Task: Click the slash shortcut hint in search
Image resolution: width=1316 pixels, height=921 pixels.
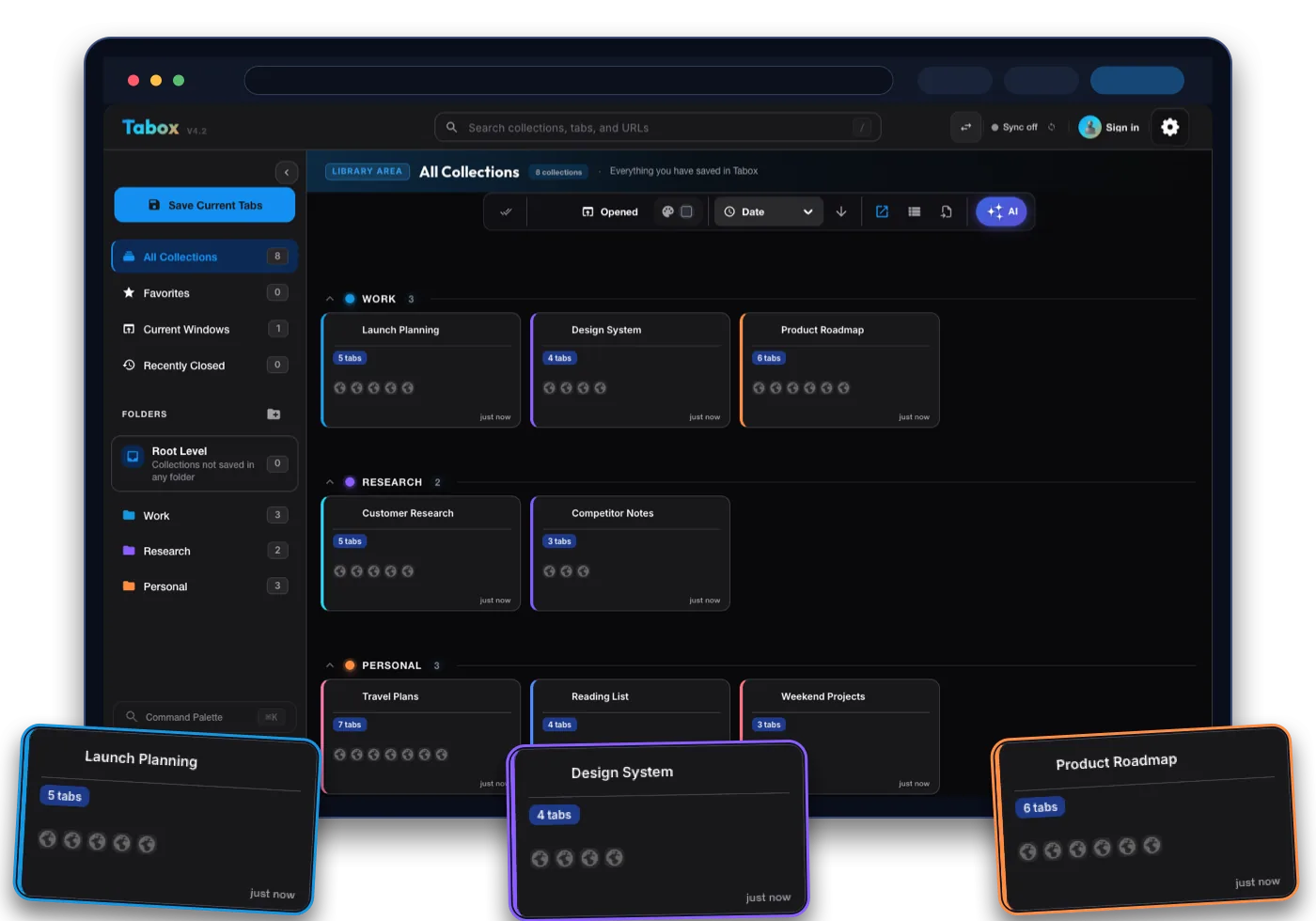Action: click(x=862, y=128)
